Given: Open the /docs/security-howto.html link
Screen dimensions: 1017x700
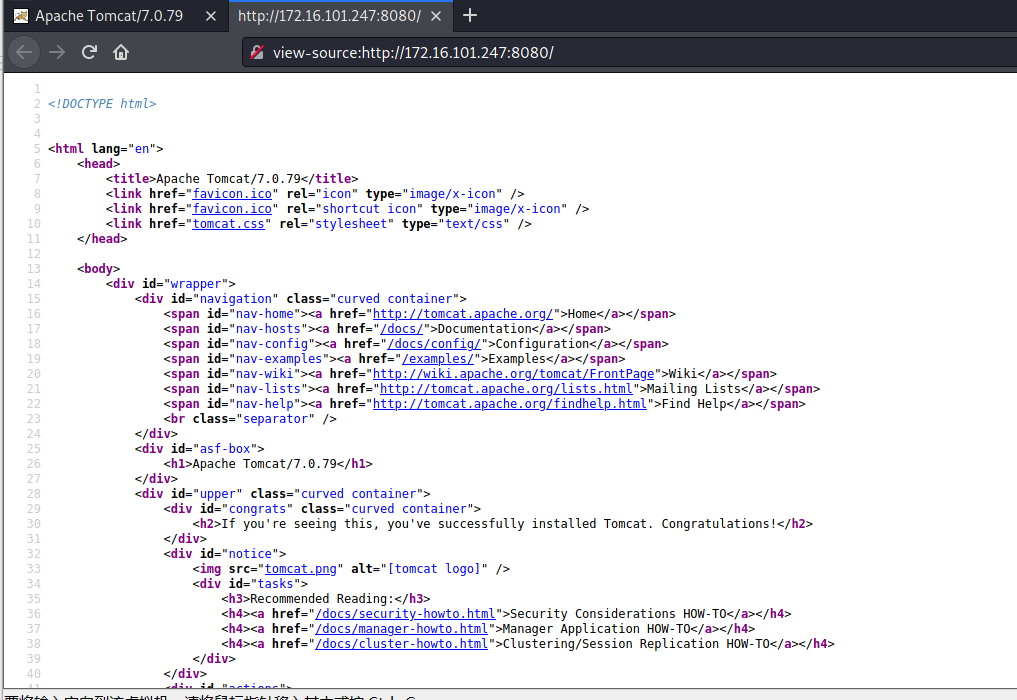Looking at the screenshot, I should pyautogui.click(x=405, y=614).
